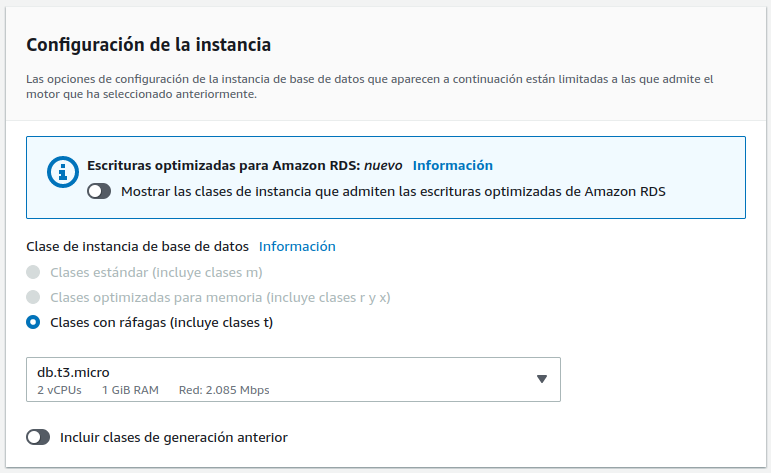The image size is (771, 473).
Task: Click the Incluir clases de generación anterior label
Action: (x=174, y=437)
